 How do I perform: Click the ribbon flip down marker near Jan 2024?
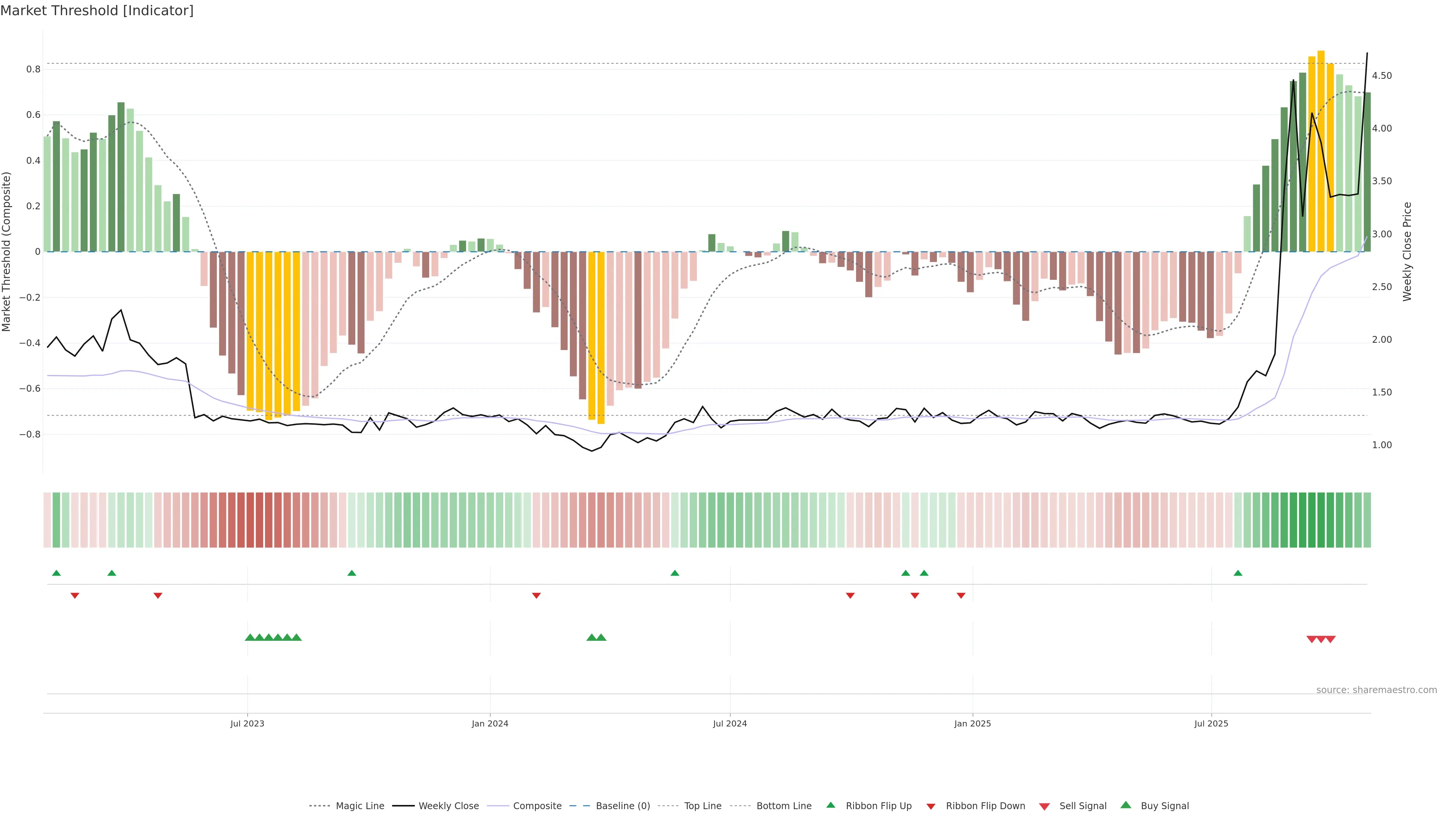point(537,595)
